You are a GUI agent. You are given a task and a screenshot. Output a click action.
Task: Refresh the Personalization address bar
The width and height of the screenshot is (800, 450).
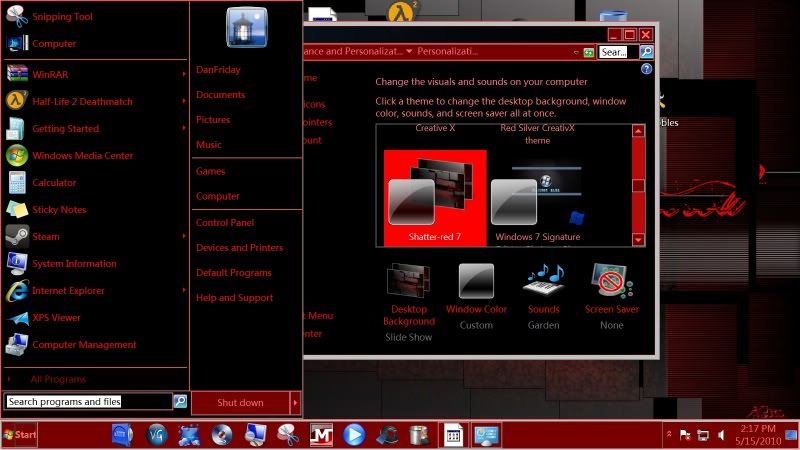tap(588, 53)
